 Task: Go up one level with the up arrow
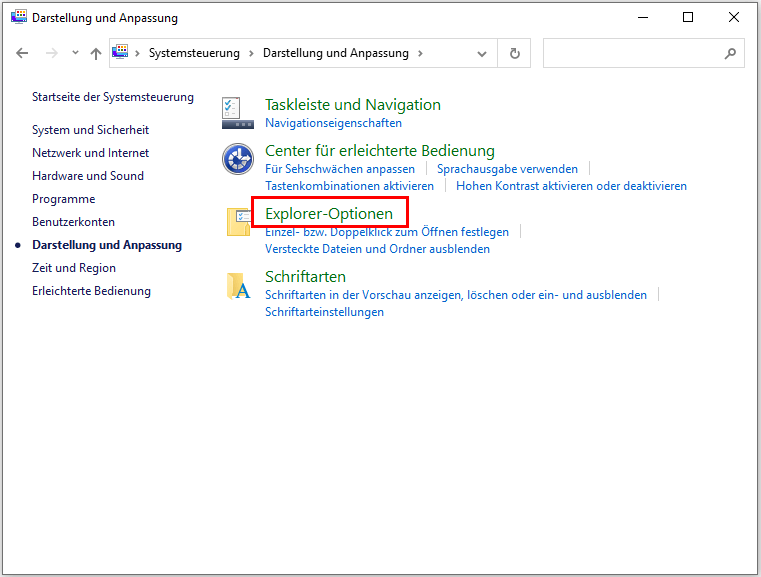tap(96, 53)
